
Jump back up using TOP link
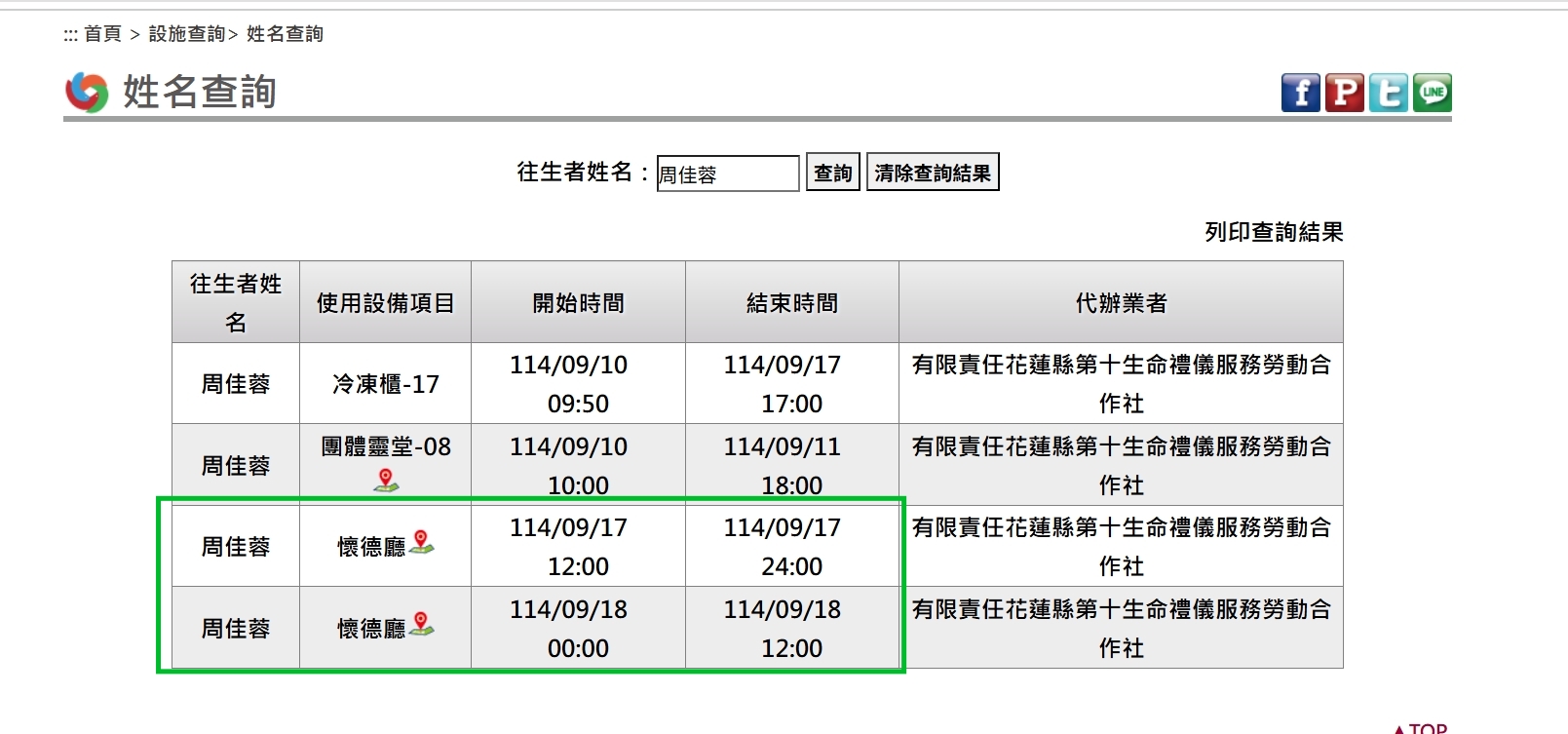pyautogui.click(x=1421, y=727)
